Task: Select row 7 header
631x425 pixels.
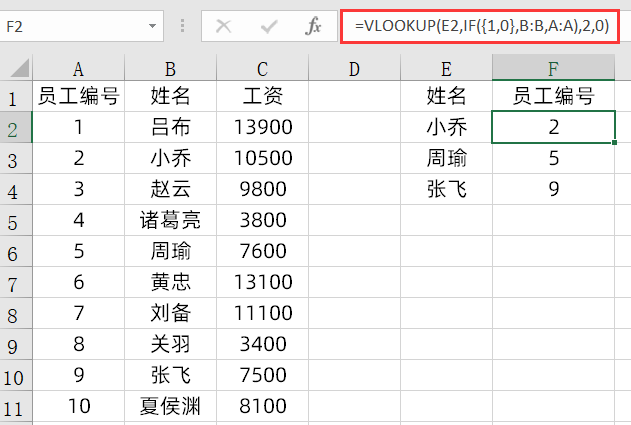Action: tap(16, 282)
